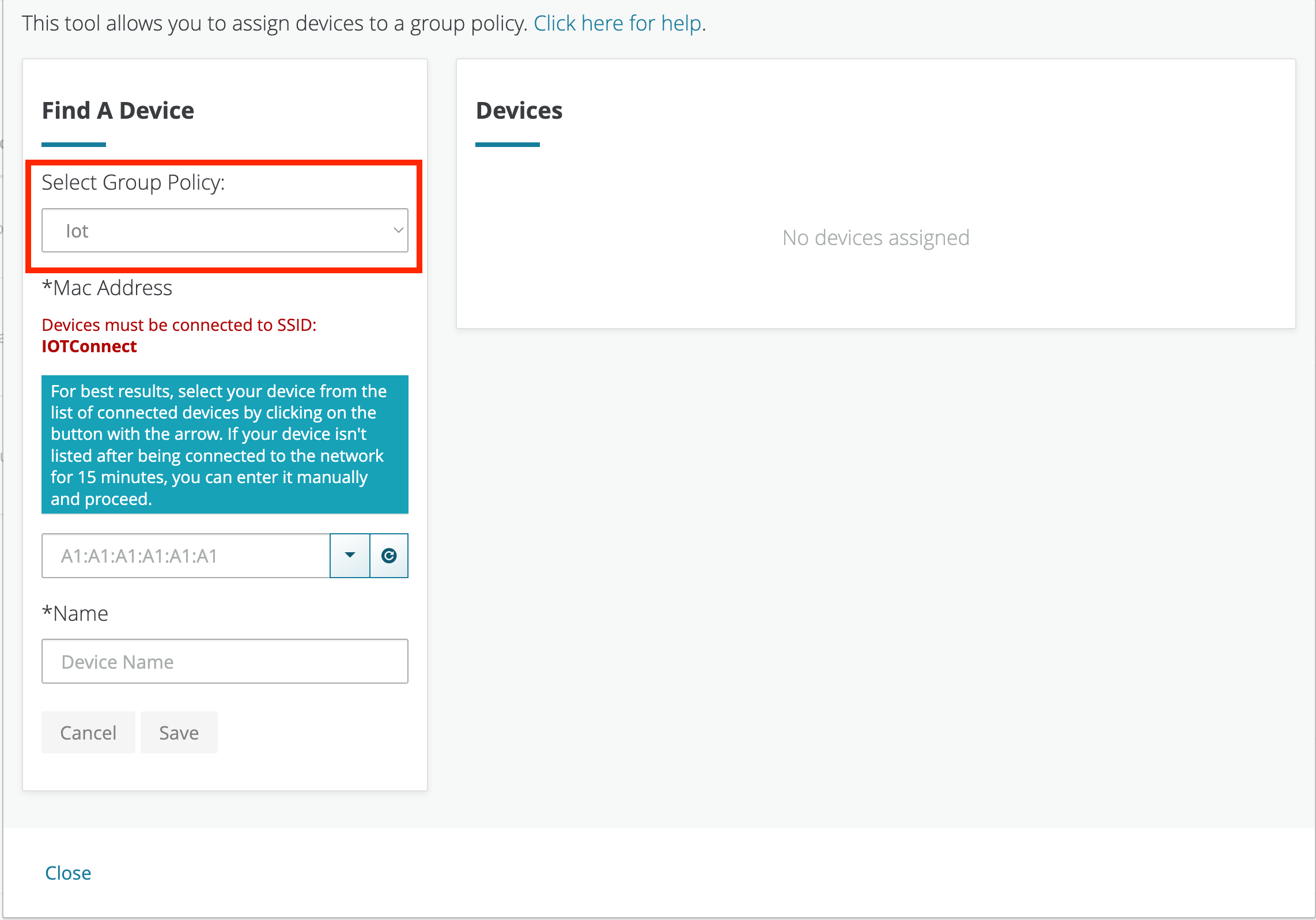Click the 'No devices assigned' message
Screen dimensions: 1316x920
(875, 237)
